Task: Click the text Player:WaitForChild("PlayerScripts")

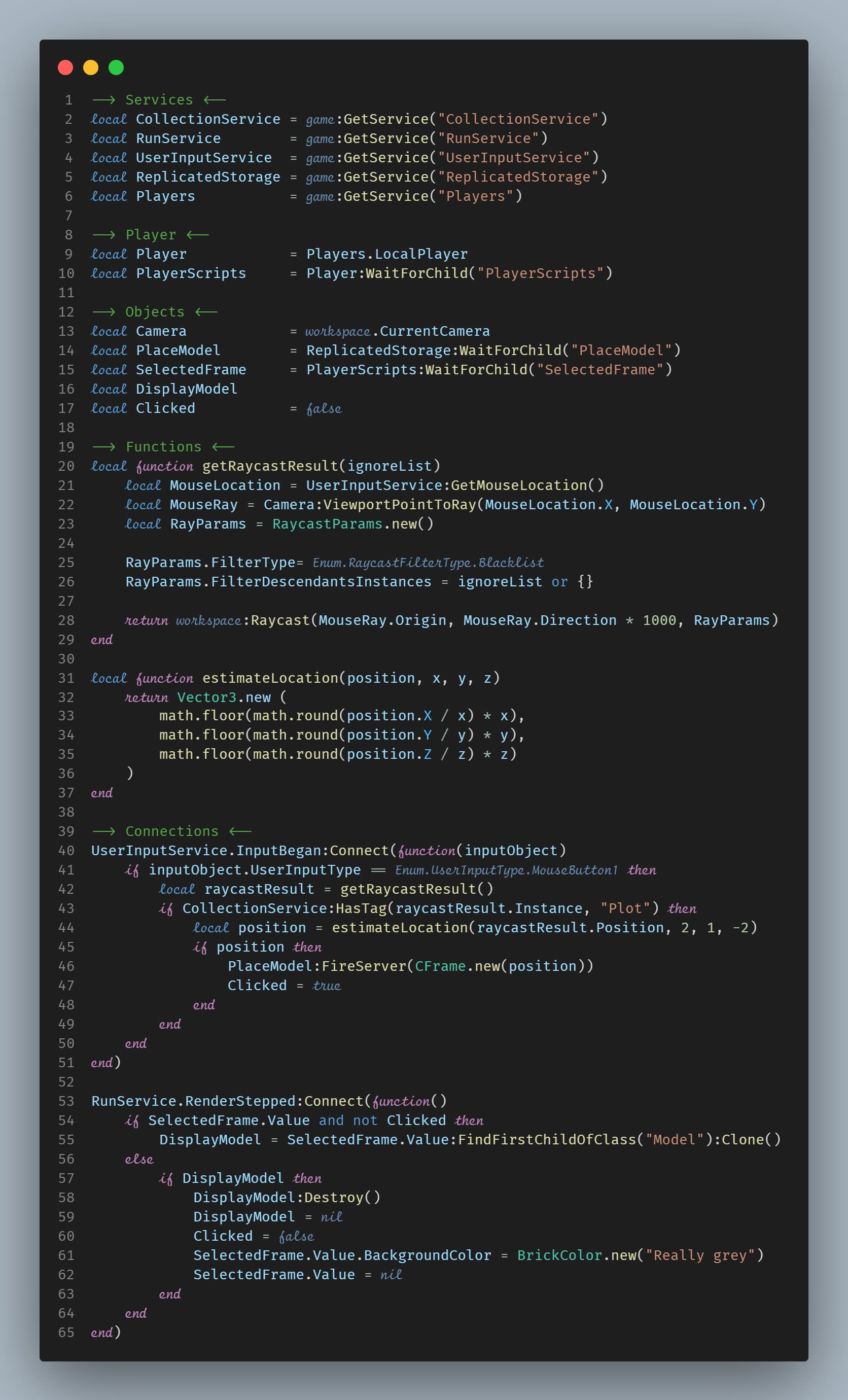Action: (x=460, y=273)
